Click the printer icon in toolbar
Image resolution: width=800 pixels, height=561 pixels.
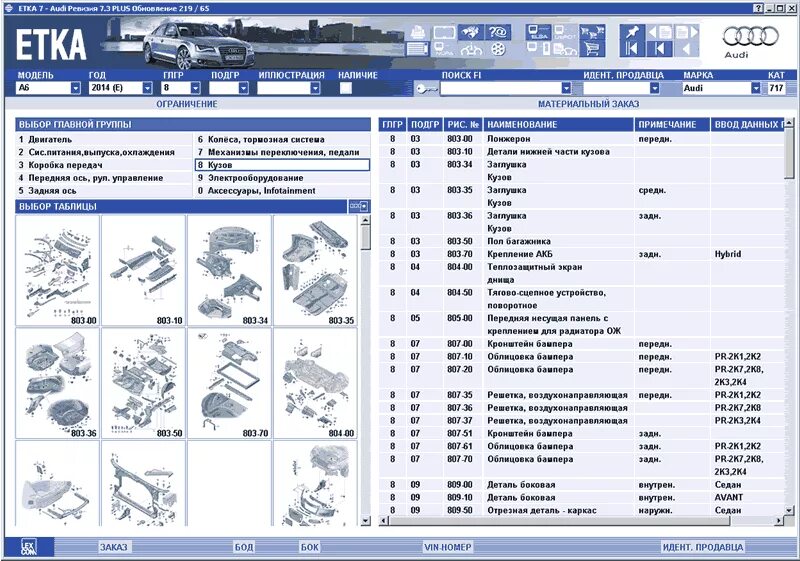[418, 32]
